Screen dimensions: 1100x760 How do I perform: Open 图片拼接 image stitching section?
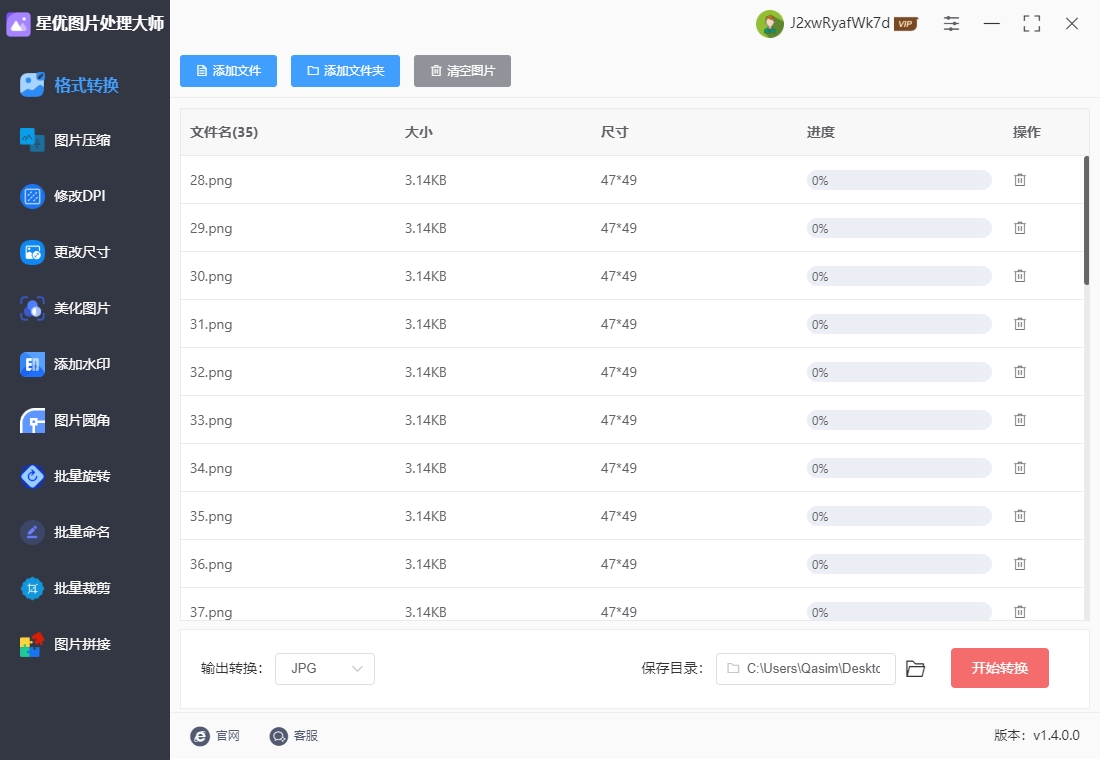(82, 644)
